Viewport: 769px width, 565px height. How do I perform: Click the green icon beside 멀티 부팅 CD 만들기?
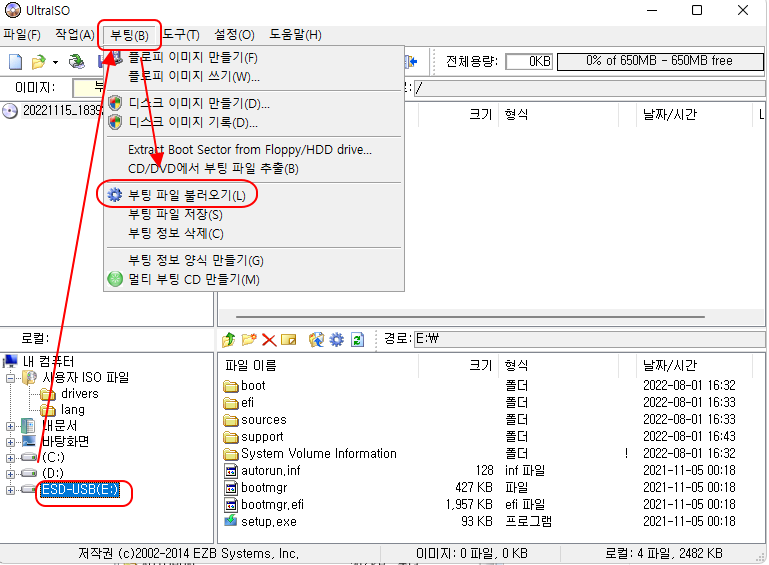115,279
